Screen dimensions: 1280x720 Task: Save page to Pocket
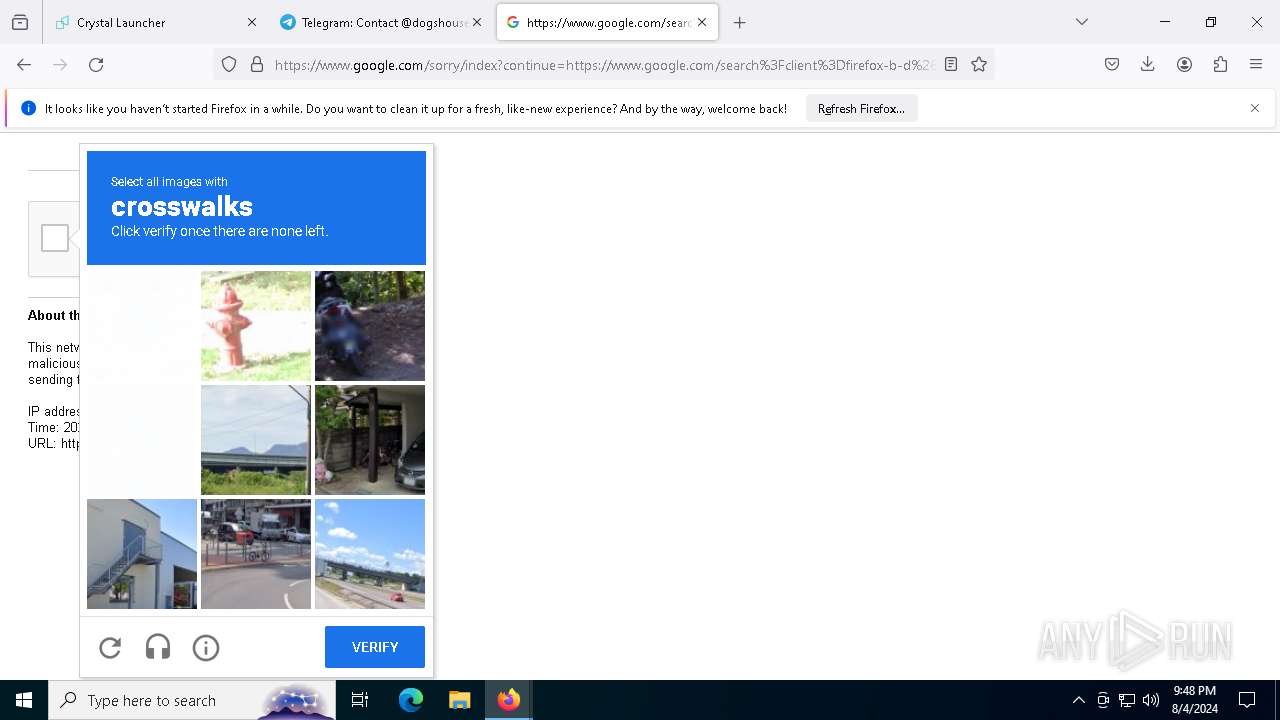(x=1112, y=65)
